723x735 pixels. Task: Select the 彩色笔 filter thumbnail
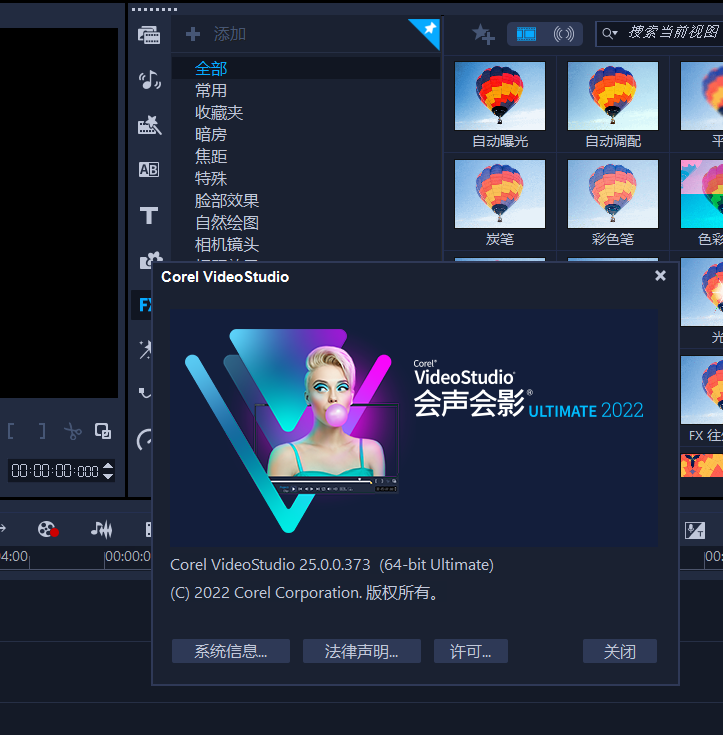click(612, 194)
